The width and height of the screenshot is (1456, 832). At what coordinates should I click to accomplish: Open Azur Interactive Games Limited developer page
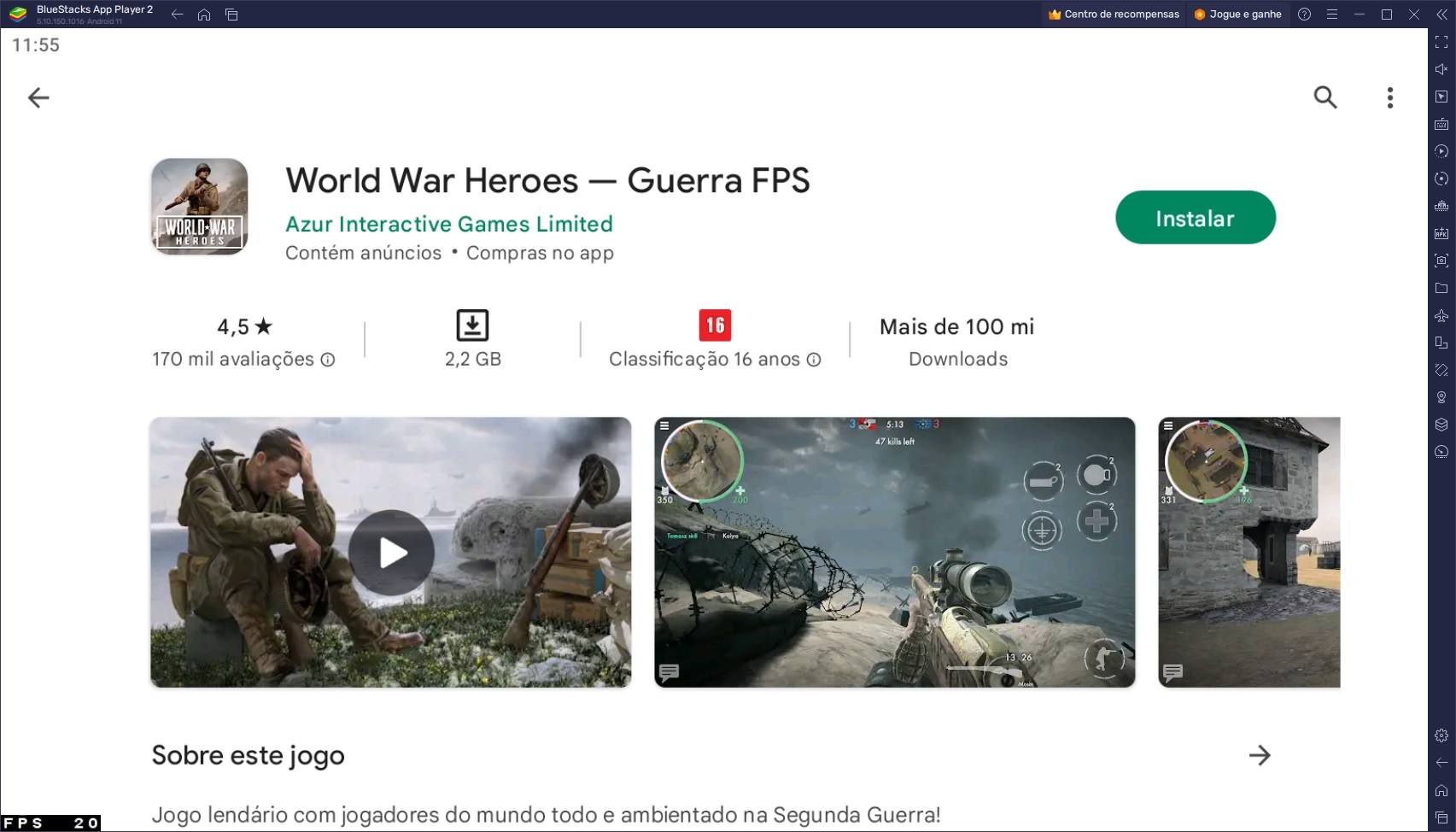point(449,224)
